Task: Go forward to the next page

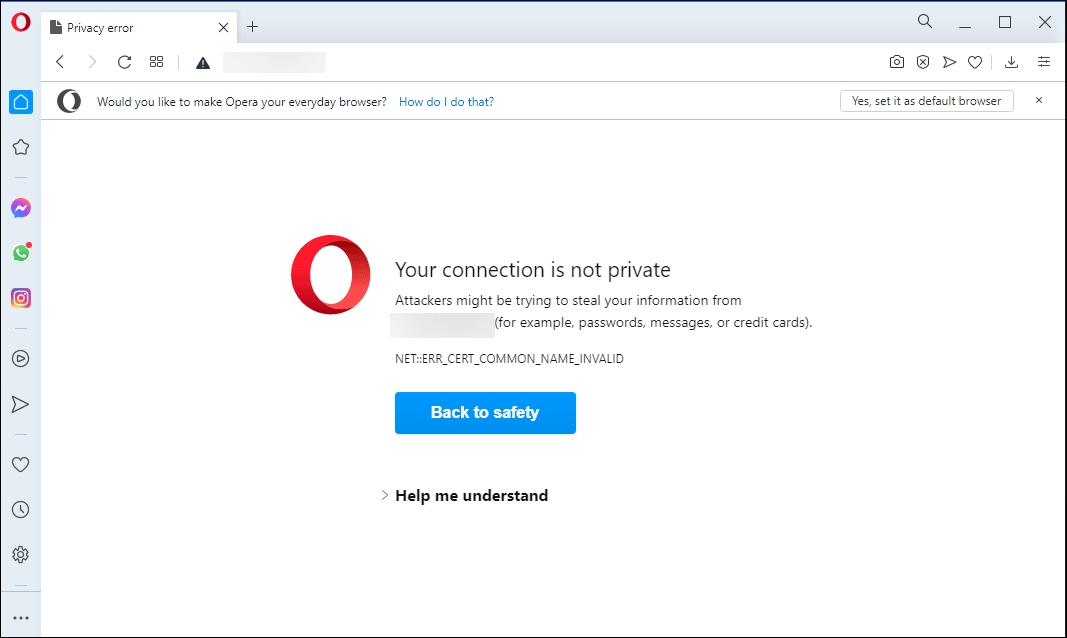Action: (x=92, y=62)
